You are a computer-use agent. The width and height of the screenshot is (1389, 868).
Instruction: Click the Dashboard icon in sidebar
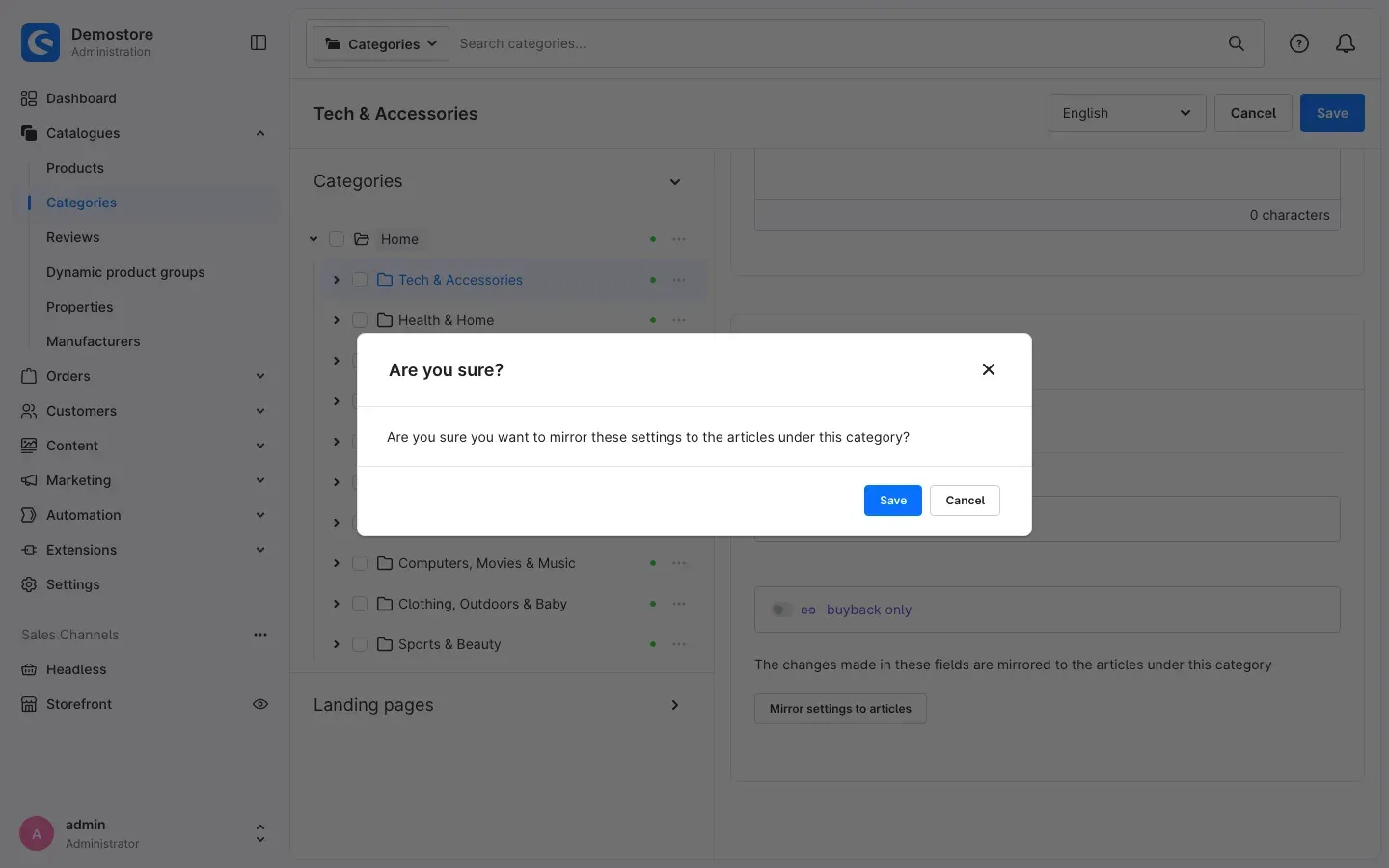pyautogui.click(x=29, y=98)
